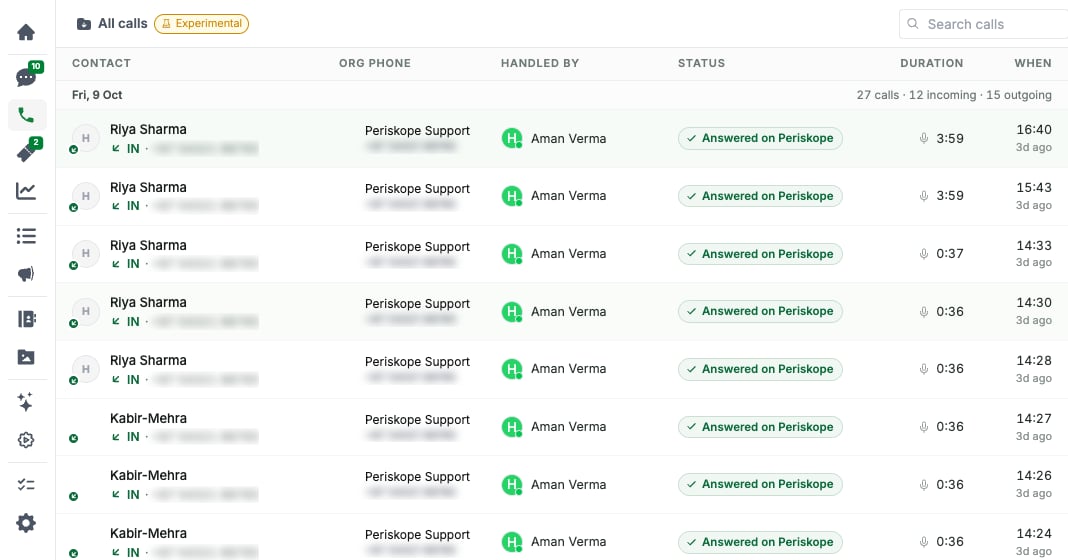Click Answered on Periskope status in 14:33 row
Screen dimensions: 1068x560
pos(760,254)
